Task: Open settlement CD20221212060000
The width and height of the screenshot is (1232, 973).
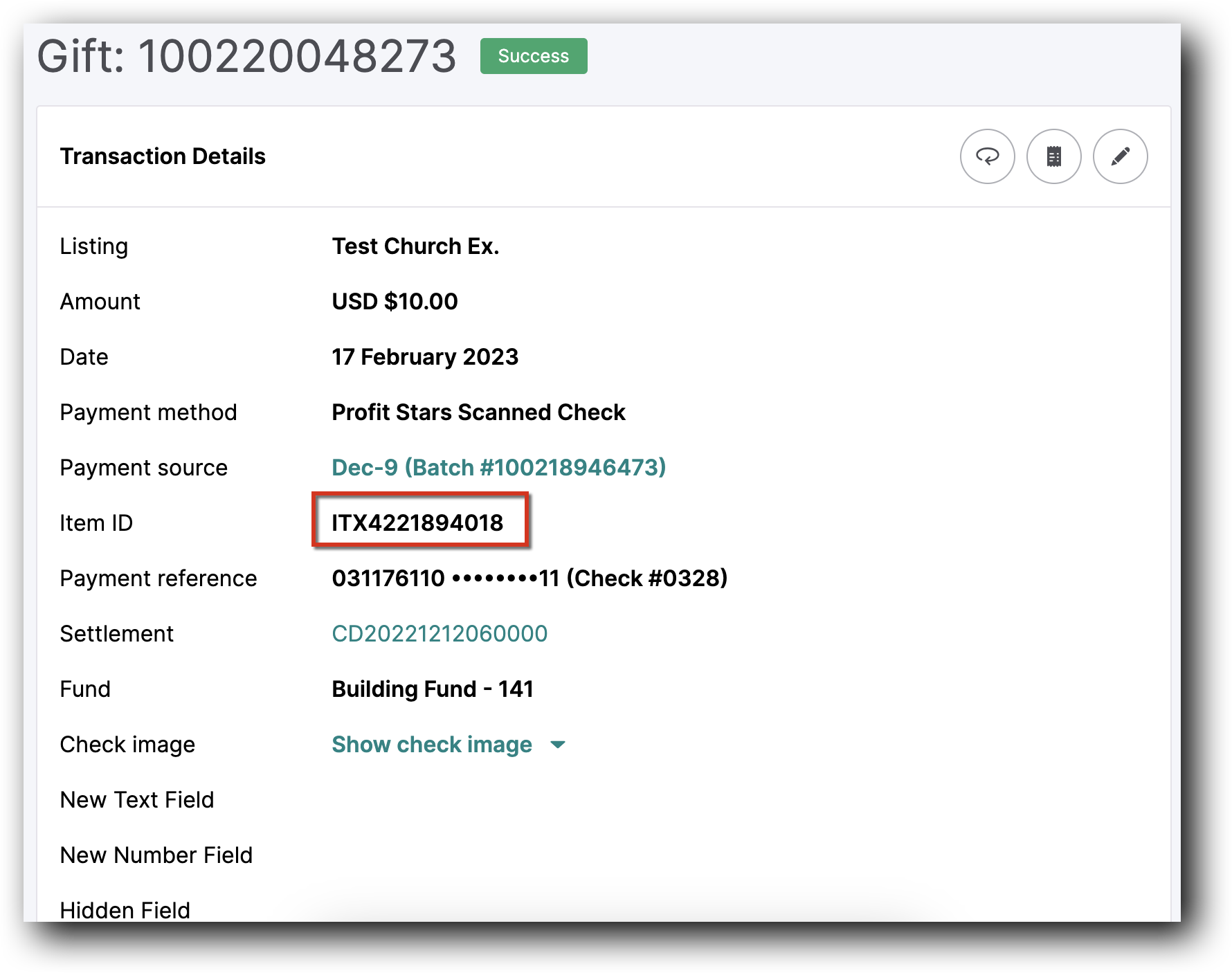Action: (440, 633)
